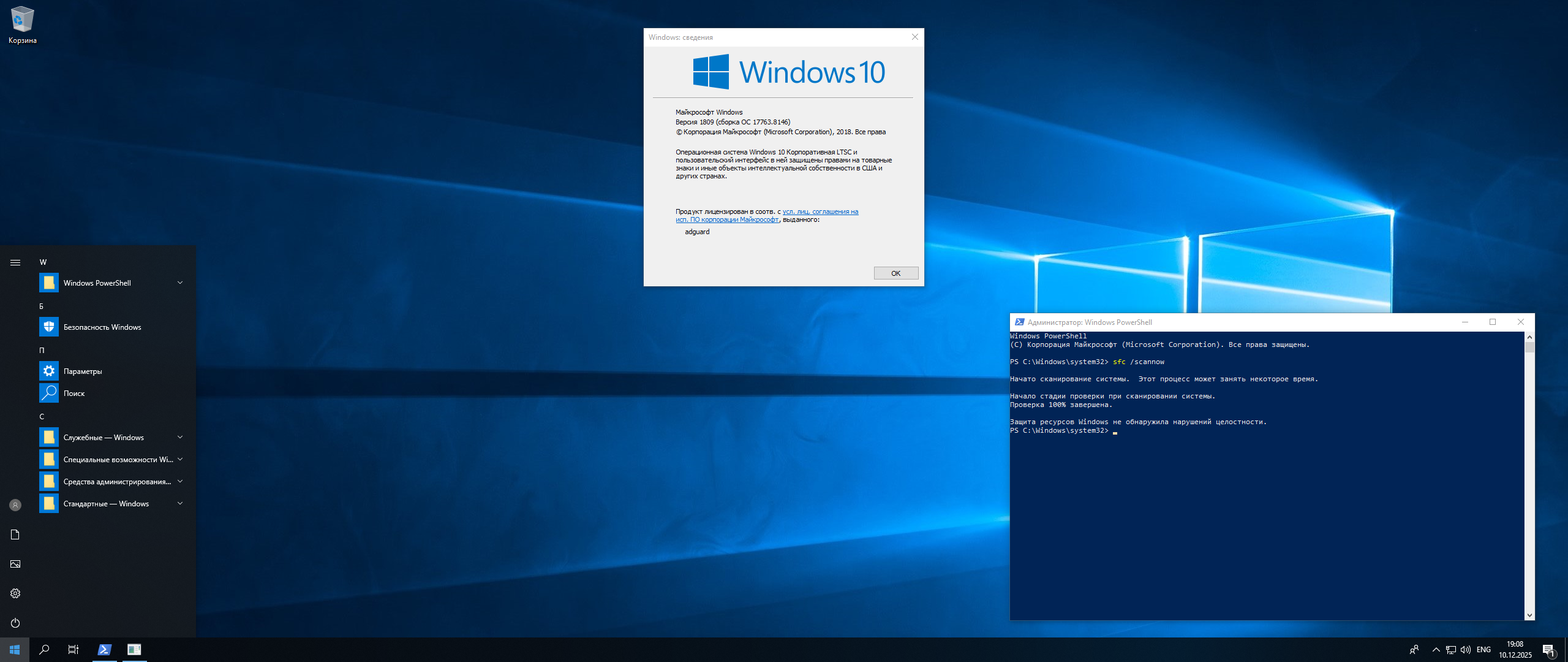Open Безопасность Windows from Start list

pyautogui.click(x=102, y=327)
